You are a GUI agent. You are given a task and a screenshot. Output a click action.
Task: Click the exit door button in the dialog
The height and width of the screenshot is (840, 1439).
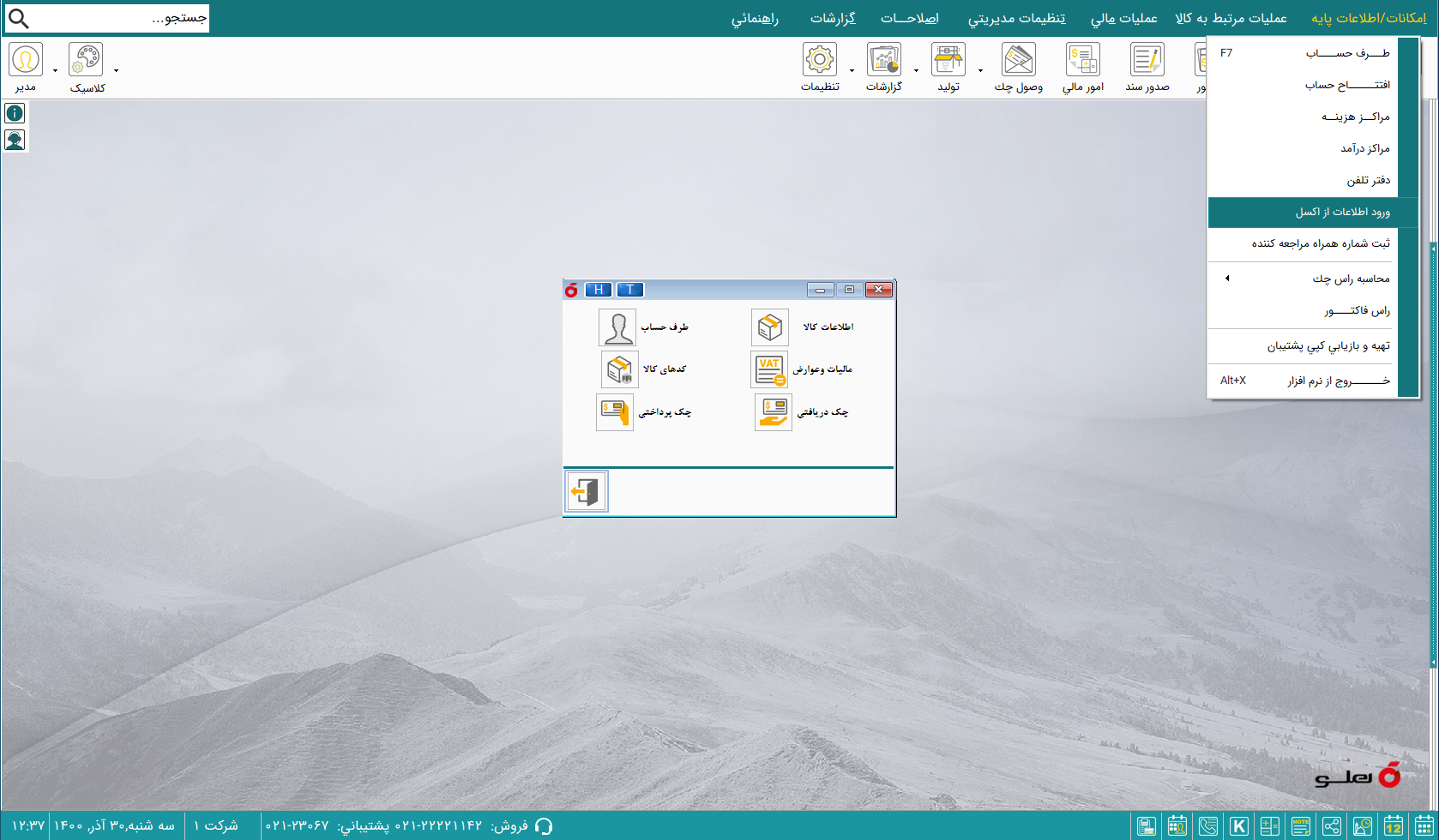(586, 490)
